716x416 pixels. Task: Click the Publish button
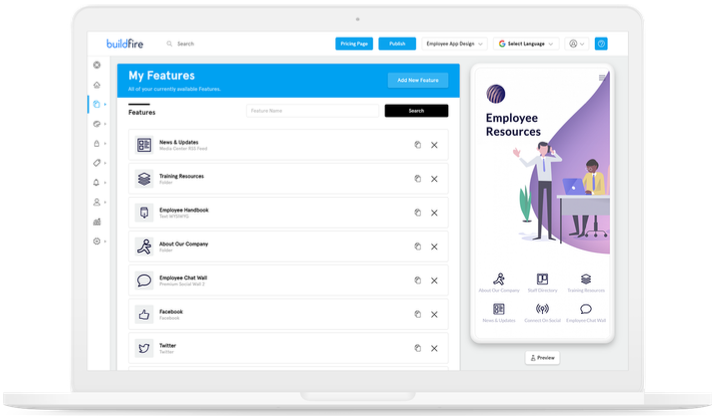click(x=397, y=44)
